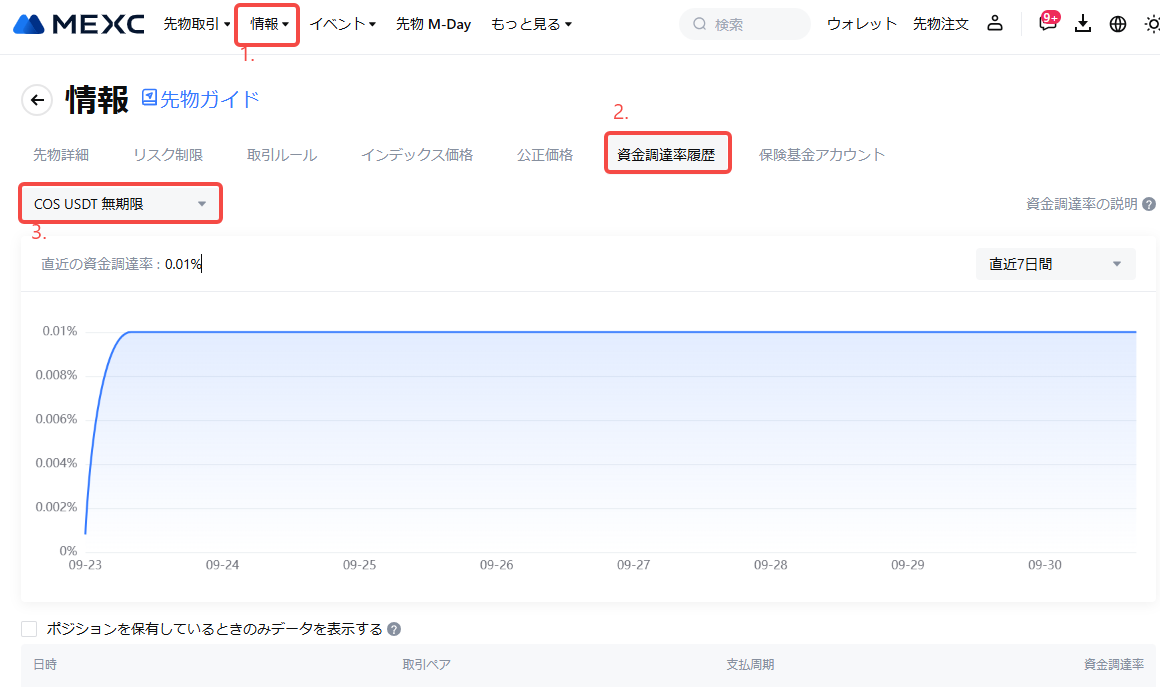Enable show data only when holding positions
Viewport: 1160px width, 687px height.
point(29,629)
